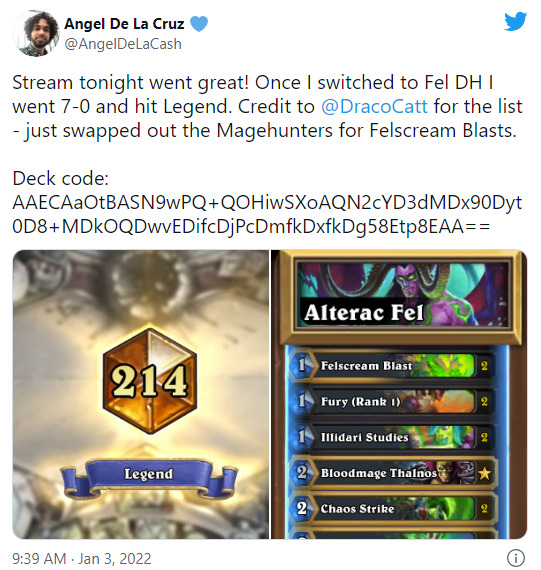The width and height of the screenshot is (541, 570).
Task: Click the Angel De La Cruz display name
Action: pyautogui.click(x=124, y=24)
